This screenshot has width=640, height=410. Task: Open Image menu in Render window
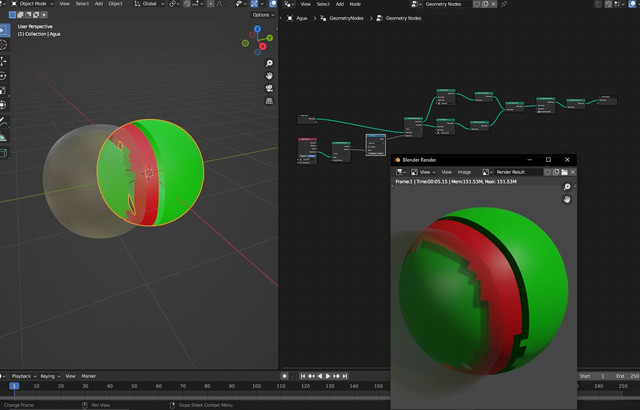[464, 172]
